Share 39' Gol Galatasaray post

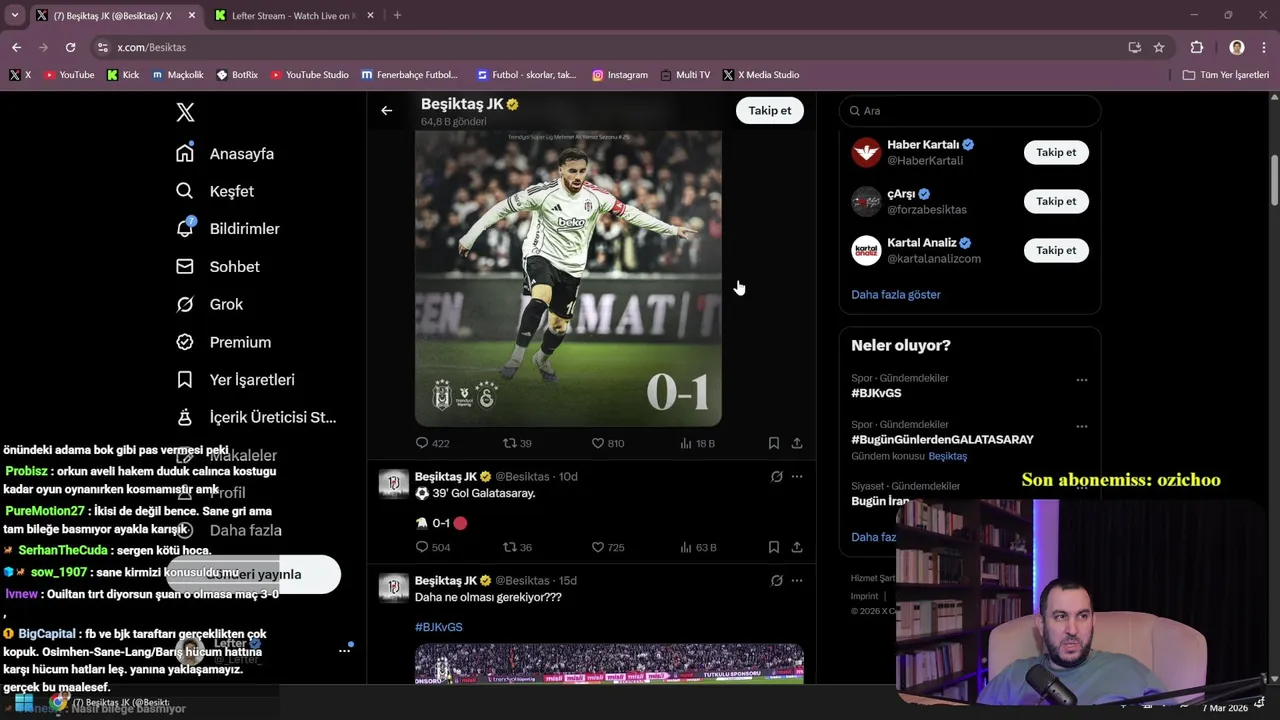pyautogui.click(x=797, y=547)
